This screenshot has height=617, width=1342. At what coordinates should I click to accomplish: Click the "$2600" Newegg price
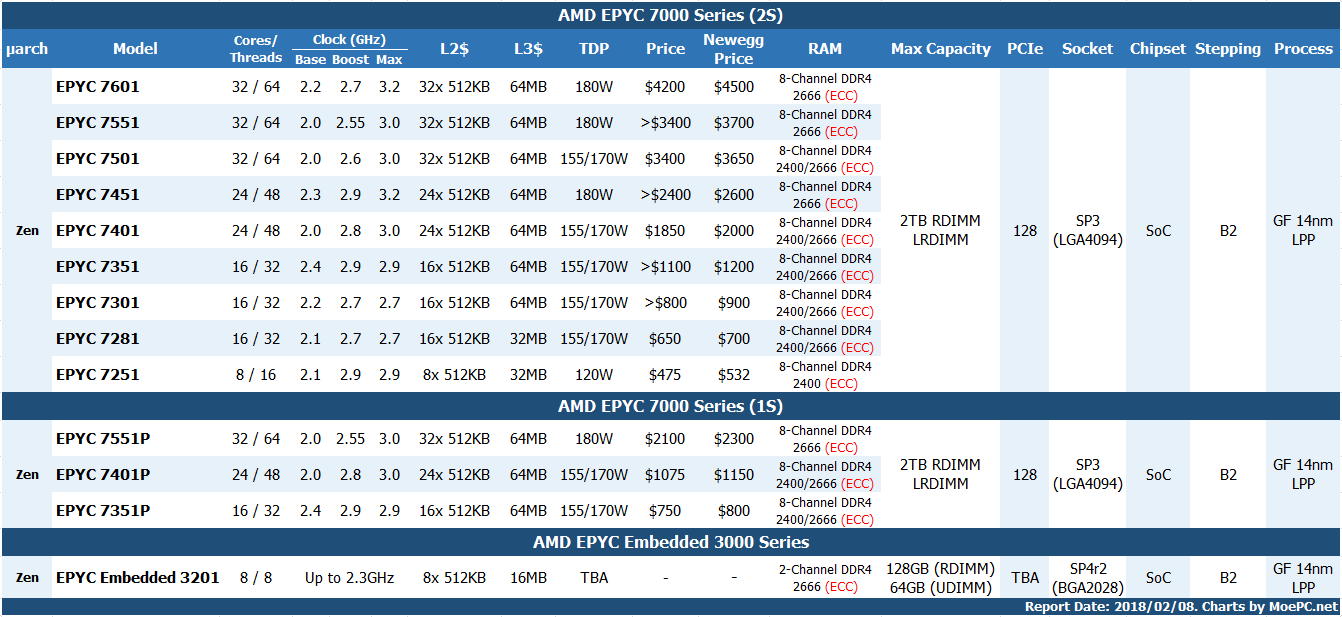coord(734,195)
